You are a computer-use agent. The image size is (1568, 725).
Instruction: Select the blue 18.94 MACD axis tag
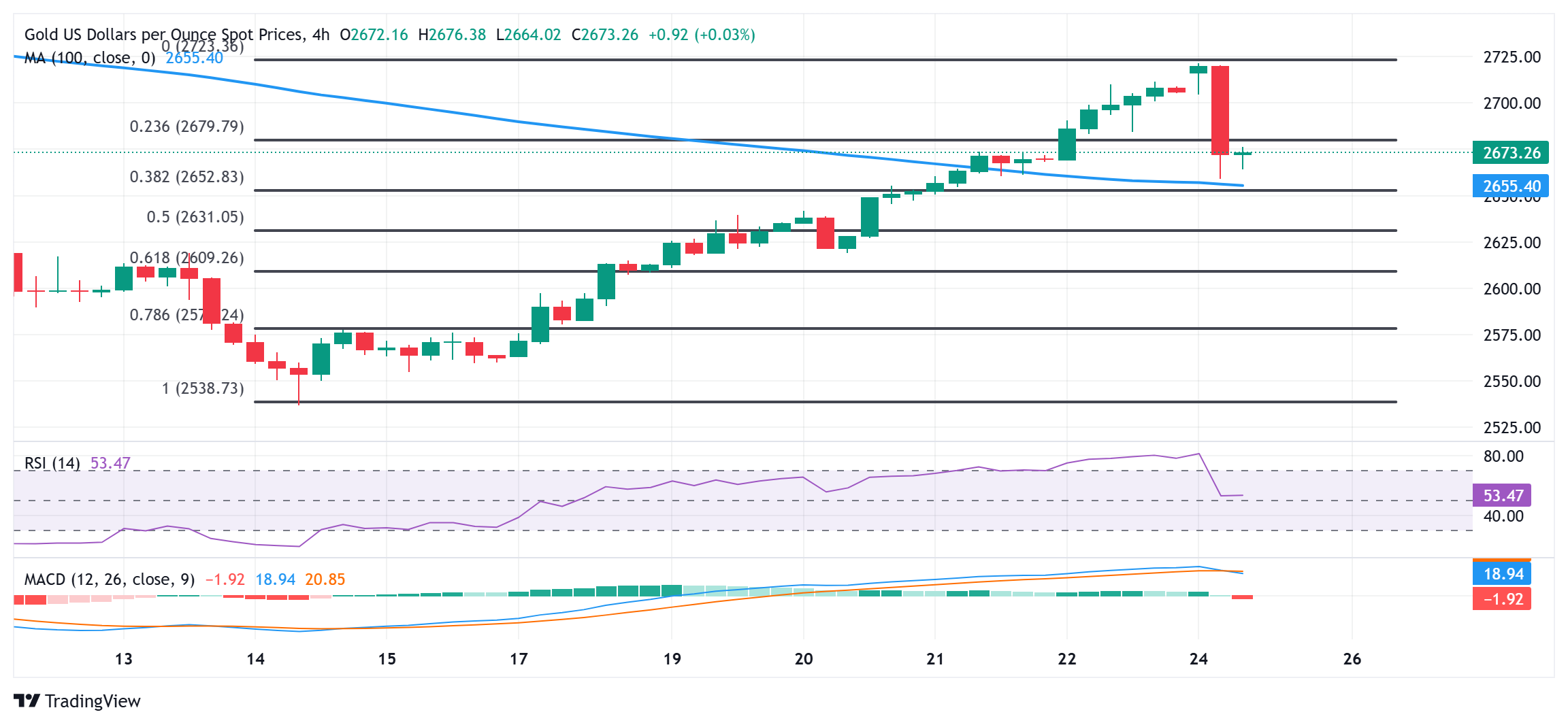1501,573
